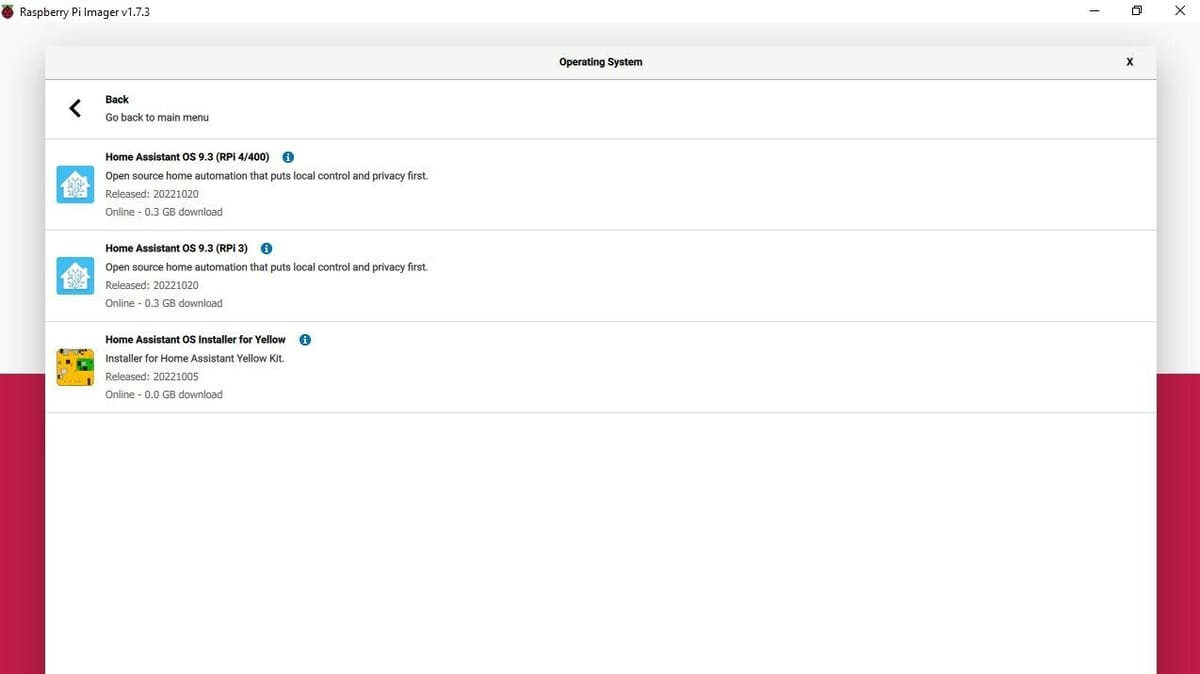
Task: Click 'Go back to main menu' text
Action: tap(157, 117)
